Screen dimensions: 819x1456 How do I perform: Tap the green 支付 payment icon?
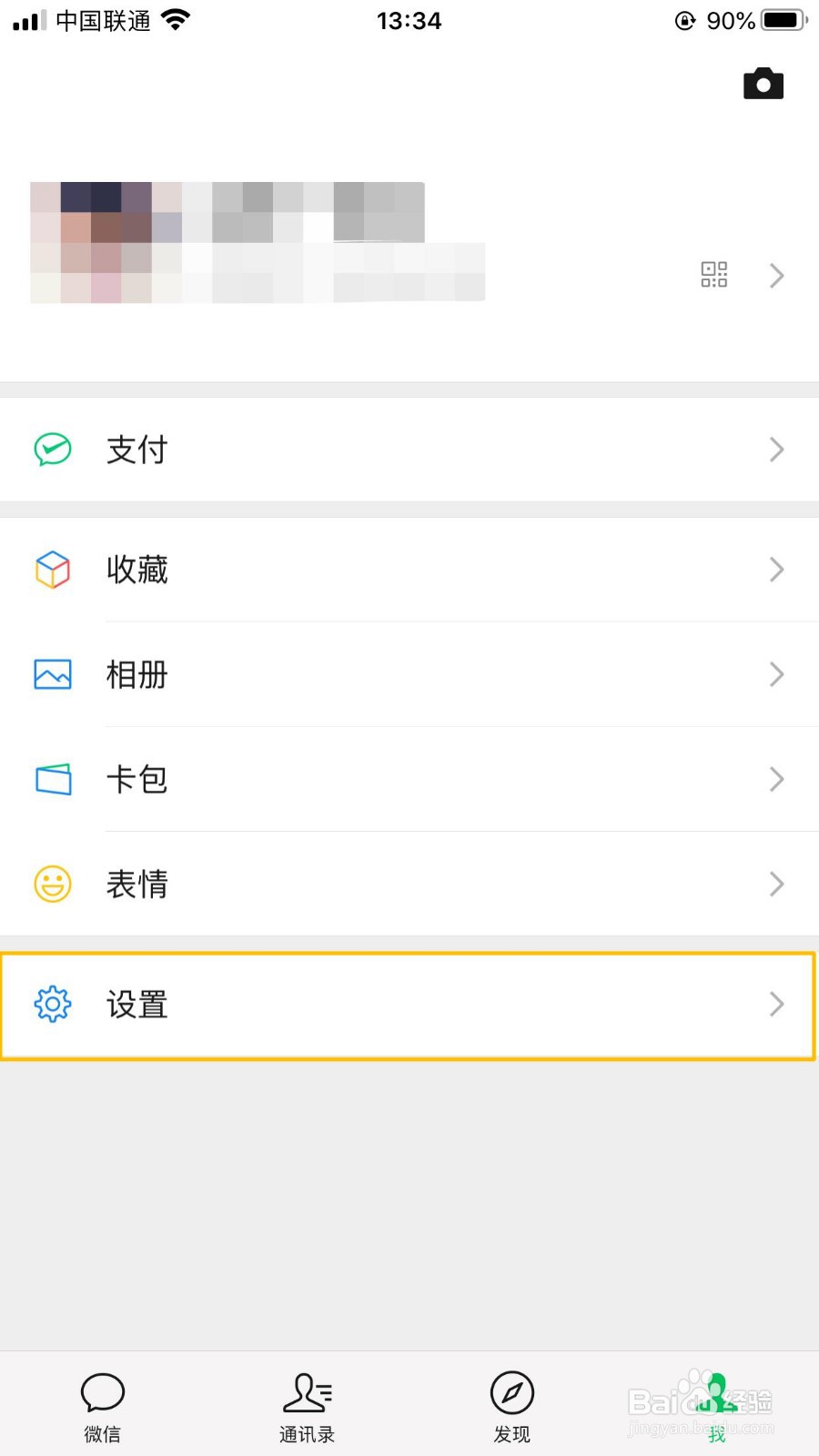point(53,449)
